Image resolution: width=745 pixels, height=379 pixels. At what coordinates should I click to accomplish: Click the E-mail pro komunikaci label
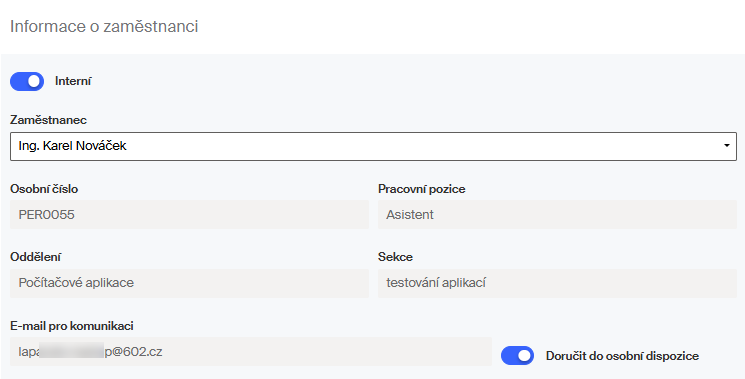(72, 326)
